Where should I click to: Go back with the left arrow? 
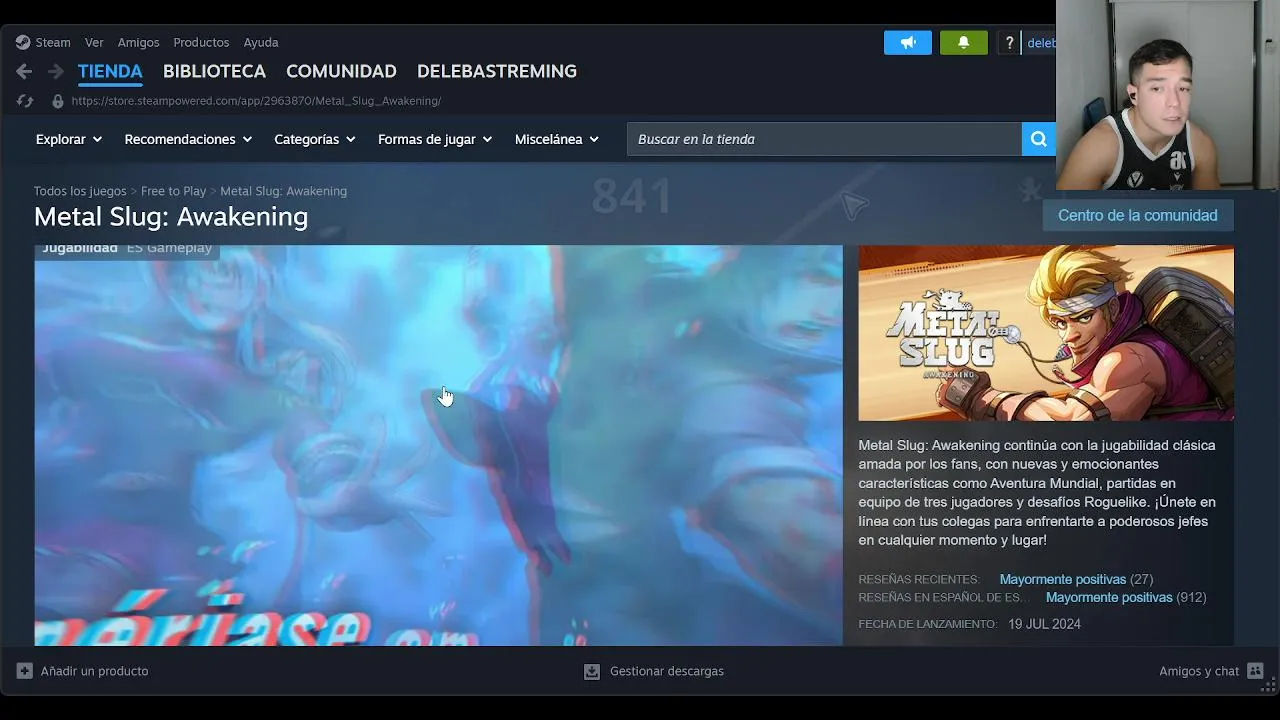coord(24,72)
